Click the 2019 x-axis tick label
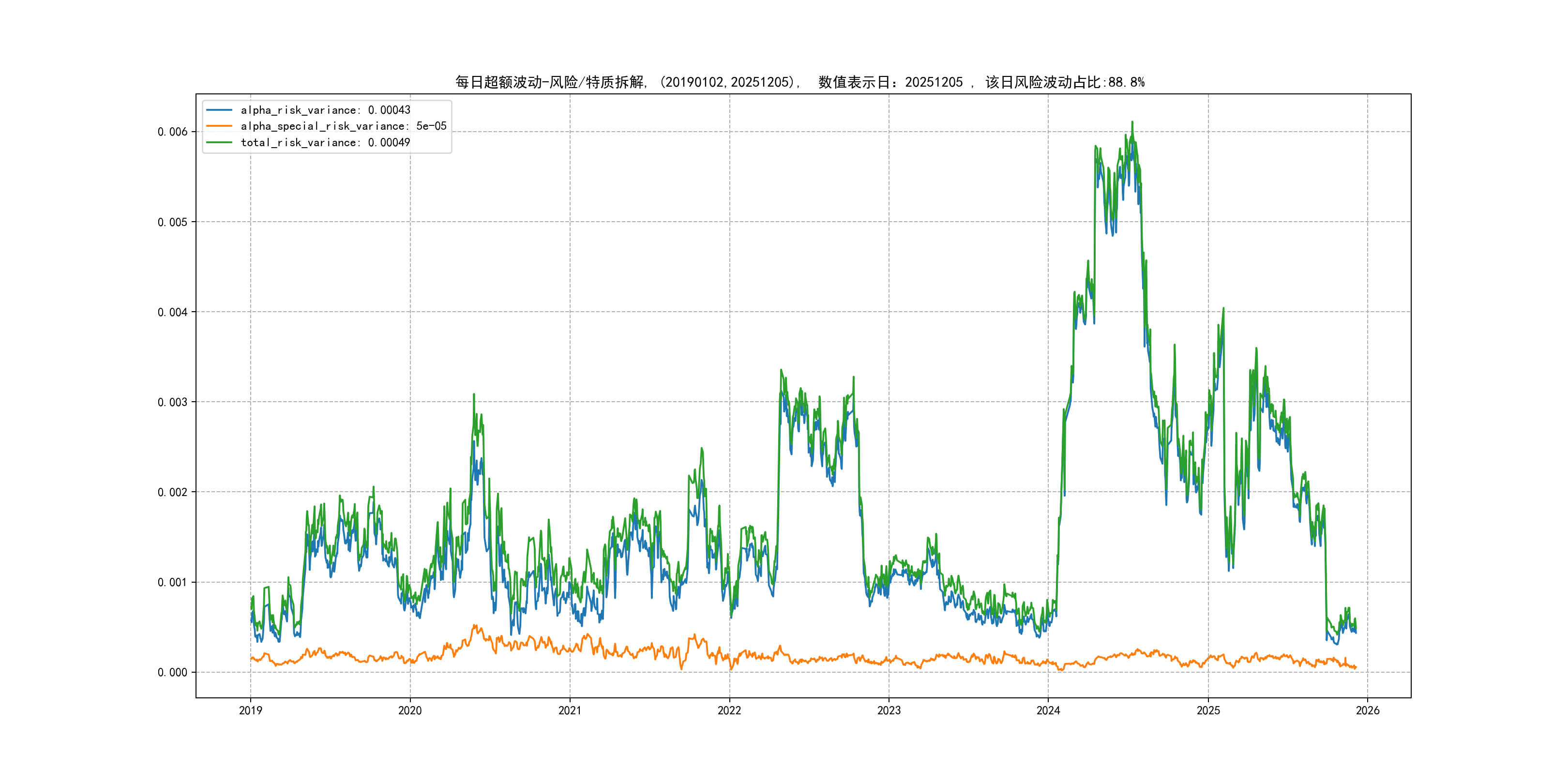 tap(250, 710)
